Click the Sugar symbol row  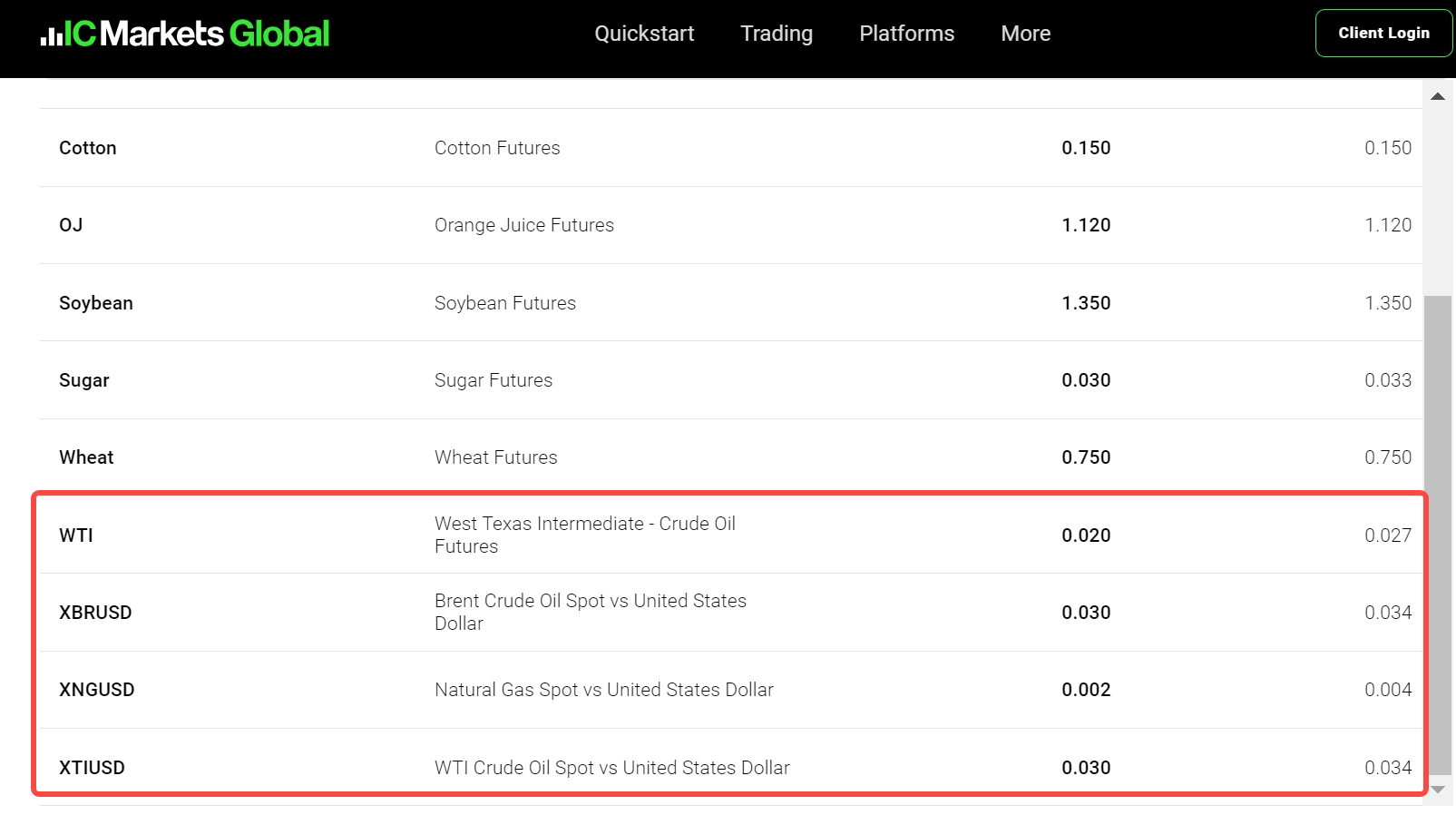(731, 380)
